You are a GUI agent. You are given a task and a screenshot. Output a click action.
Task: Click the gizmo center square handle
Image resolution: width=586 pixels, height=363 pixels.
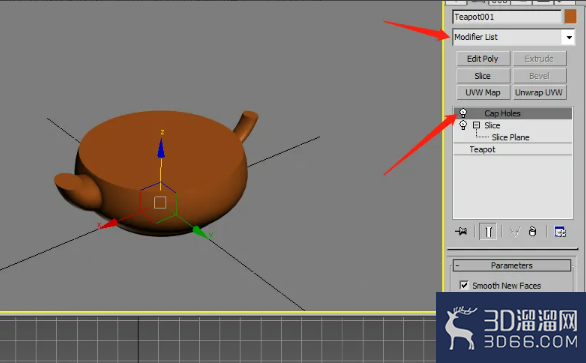pyautogui.click(x=160, y=202)
